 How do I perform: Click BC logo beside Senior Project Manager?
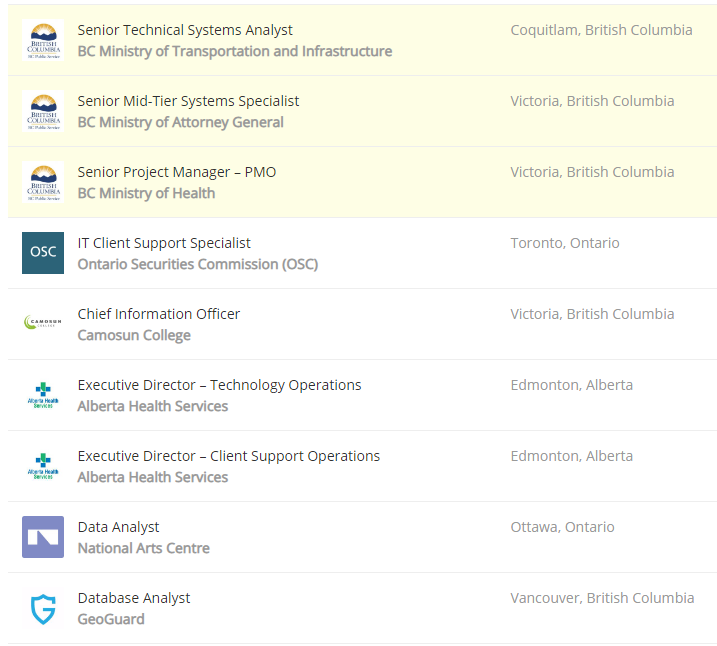(43, 182)
